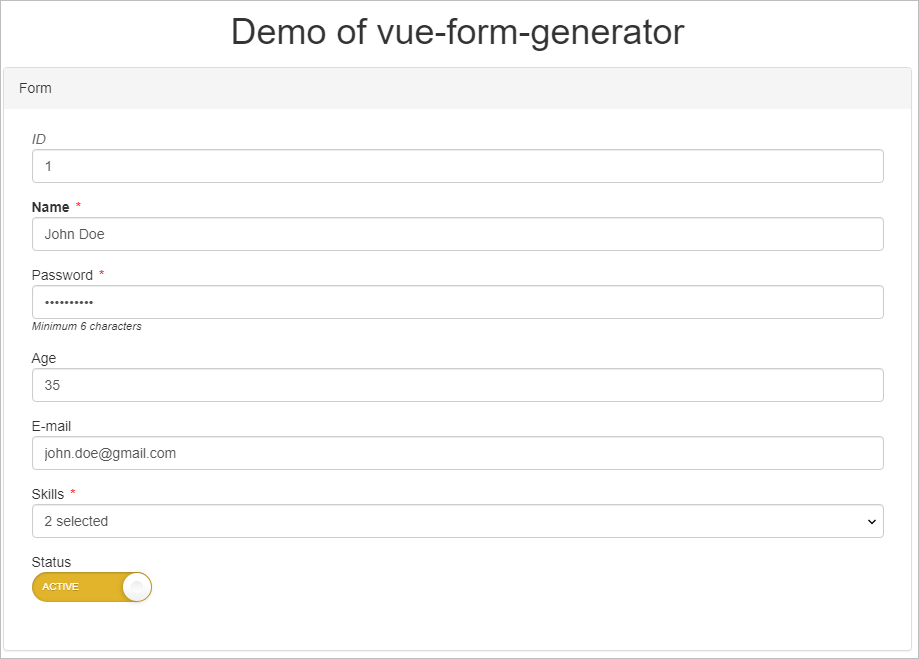The width and height of the screenshot is (919, 659).
Task: Click the Password label text
Action: pos(62,275)
